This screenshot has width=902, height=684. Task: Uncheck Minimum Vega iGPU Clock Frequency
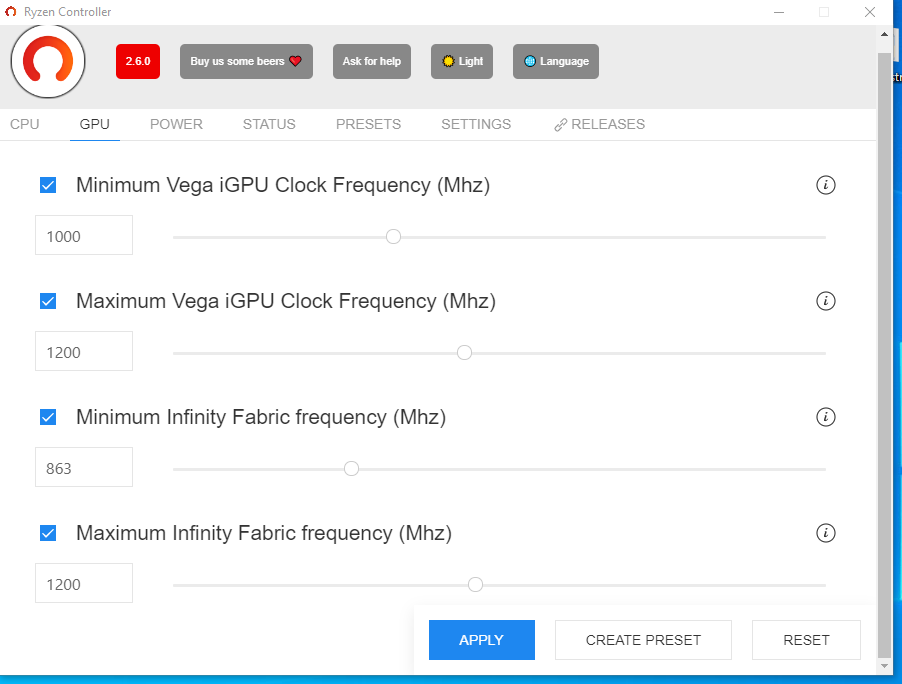(48, 185)
